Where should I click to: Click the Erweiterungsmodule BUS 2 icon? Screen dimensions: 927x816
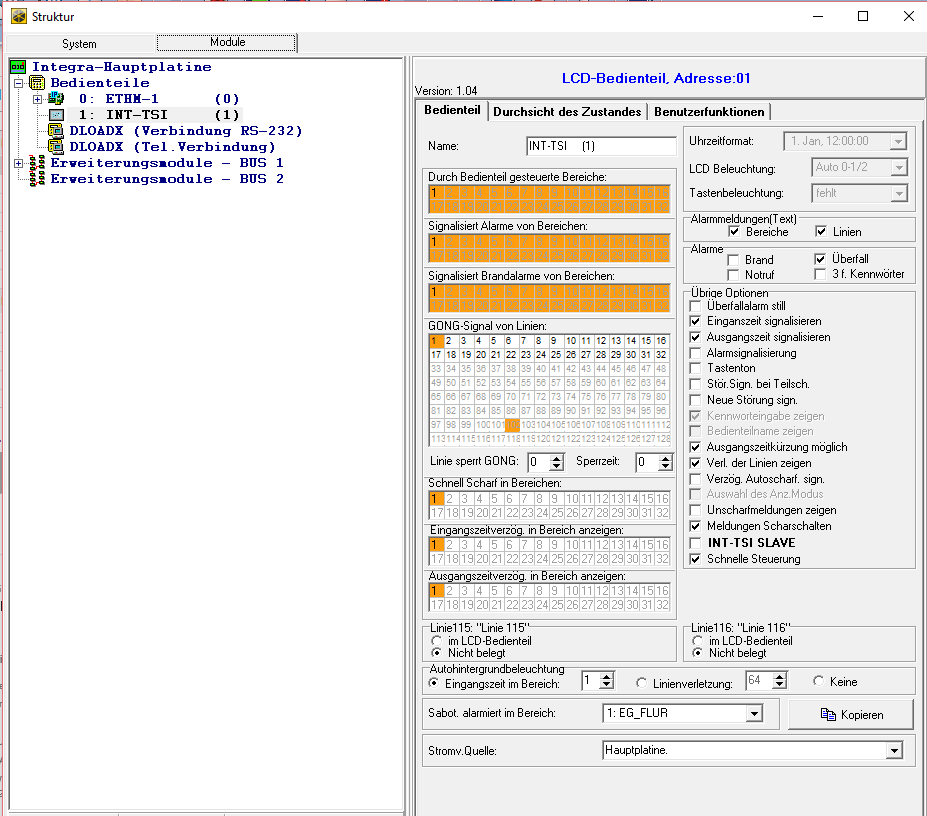point(36,179)
